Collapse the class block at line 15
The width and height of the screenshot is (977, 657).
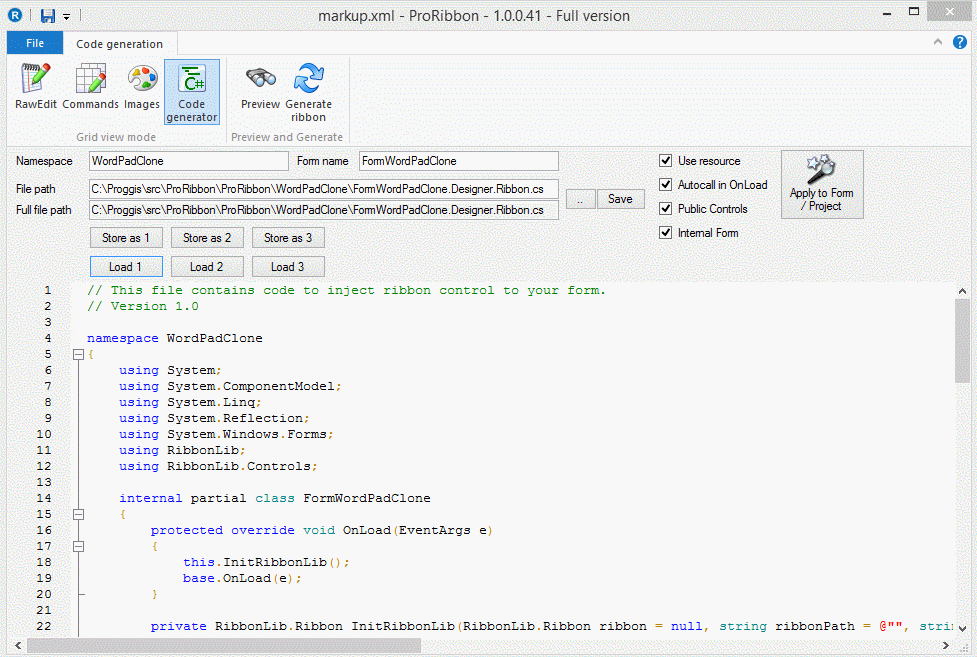tap(79, 514)
